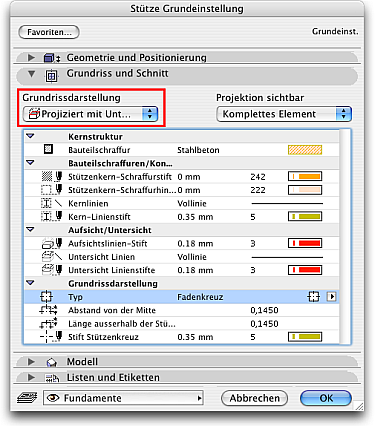Click the Länge ausserhalb value 0,1450
The height and width of the screenshot is (426, 375).
click(x=264, y=323)
